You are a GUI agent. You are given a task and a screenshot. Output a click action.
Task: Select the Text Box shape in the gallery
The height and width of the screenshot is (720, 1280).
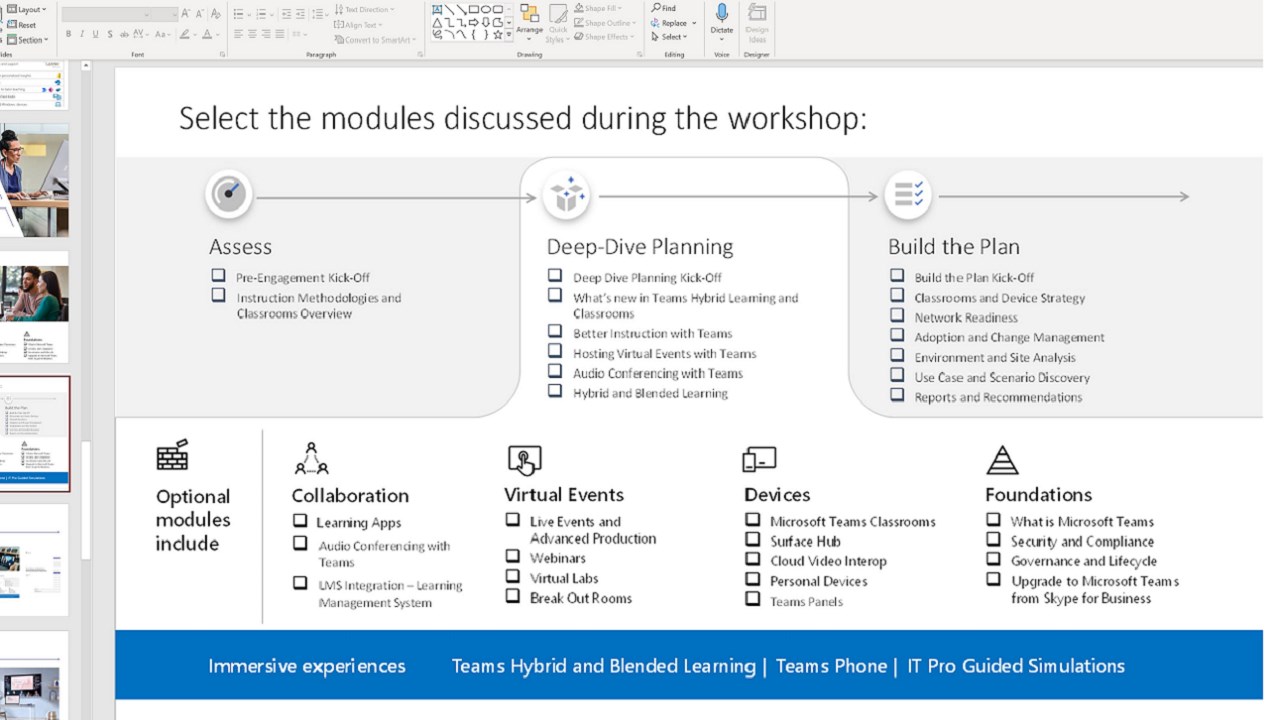tap(438, 10)
